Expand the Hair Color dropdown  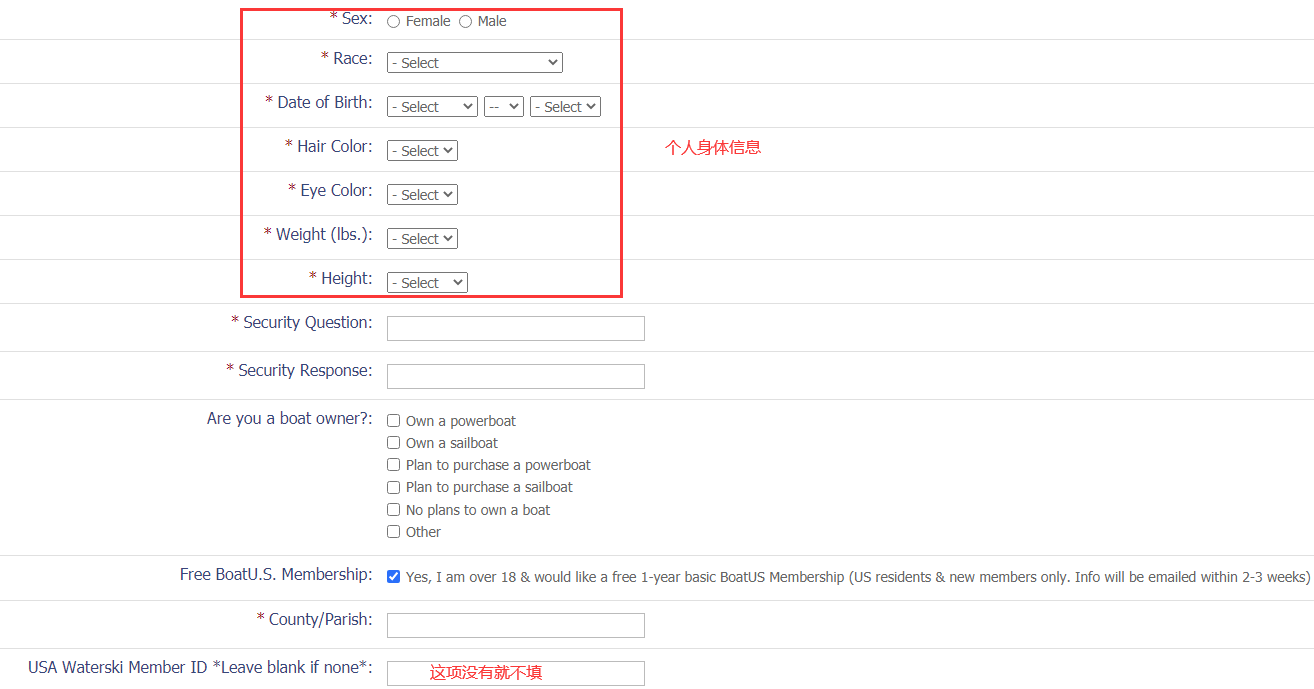(x=422, y=151)
